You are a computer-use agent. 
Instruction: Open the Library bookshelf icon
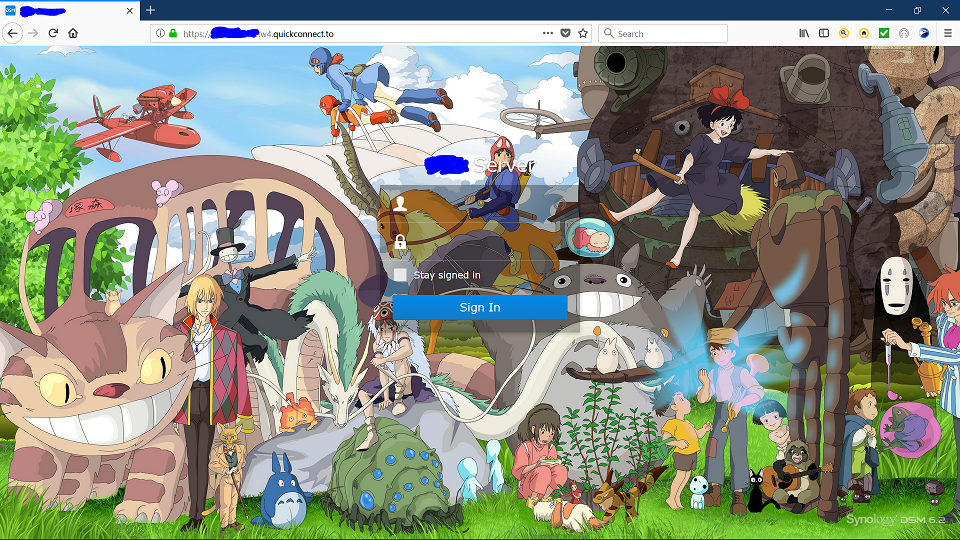804,33
